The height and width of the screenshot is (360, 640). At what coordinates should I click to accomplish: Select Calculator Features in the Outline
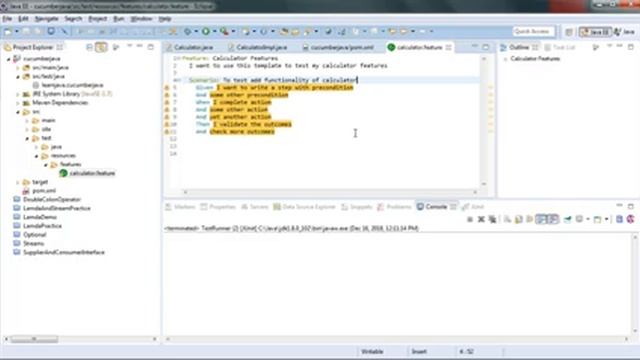[535, 59]
